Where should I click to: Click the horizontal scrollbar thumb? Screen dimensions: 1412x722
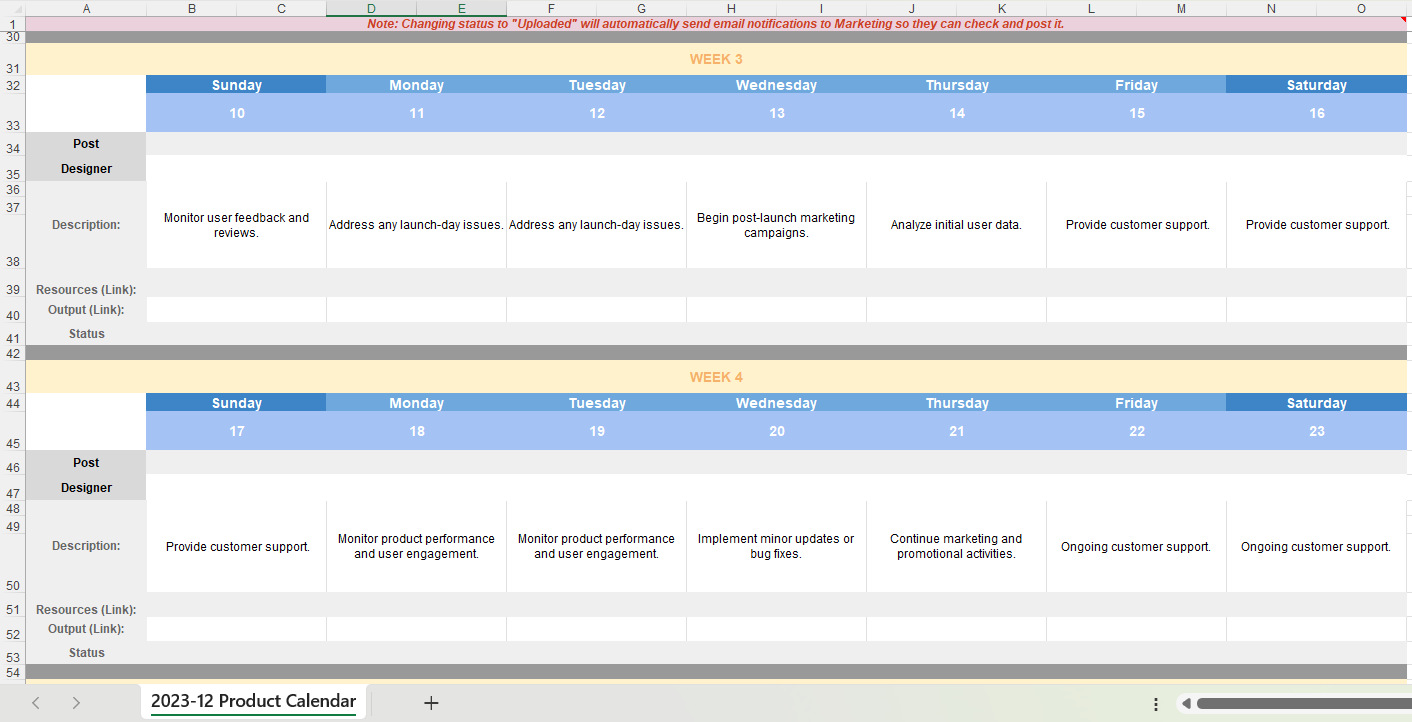click(x=1304, y=704)
